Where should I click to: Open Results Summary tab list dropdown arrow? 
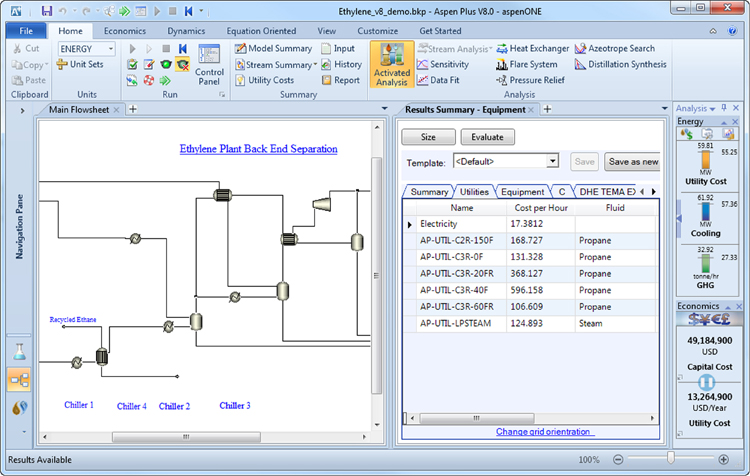coord(664,109)
